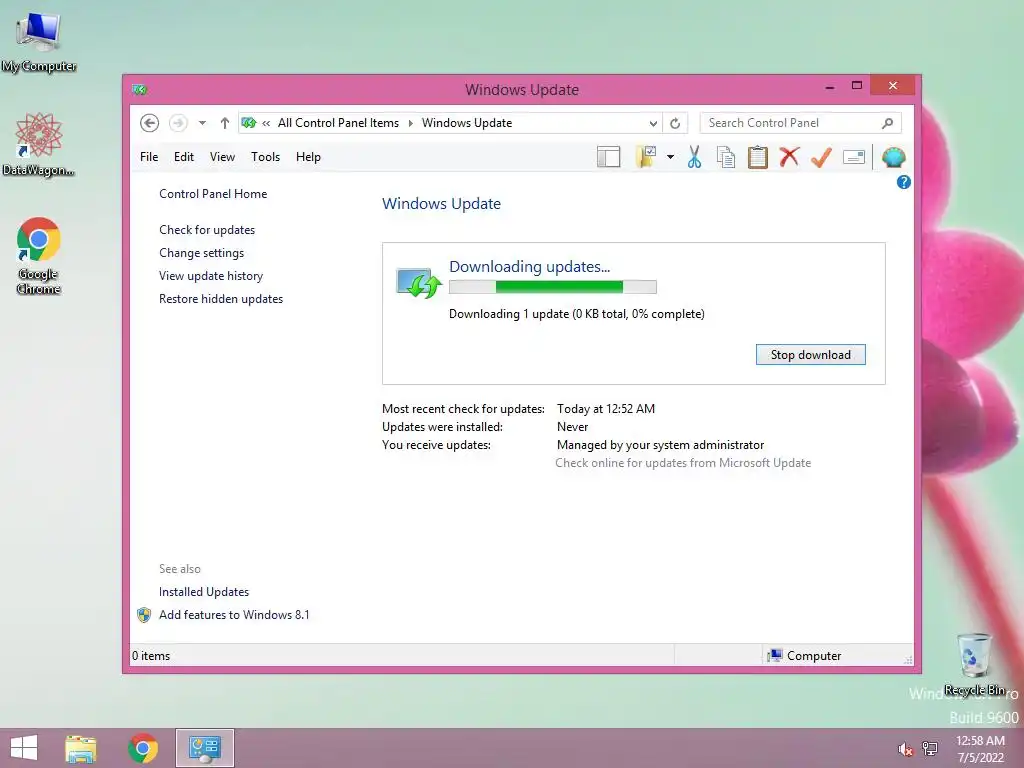Screen dimensions: 1024x768
Task: Select the My Computer desktop icon
Action: 39,42
